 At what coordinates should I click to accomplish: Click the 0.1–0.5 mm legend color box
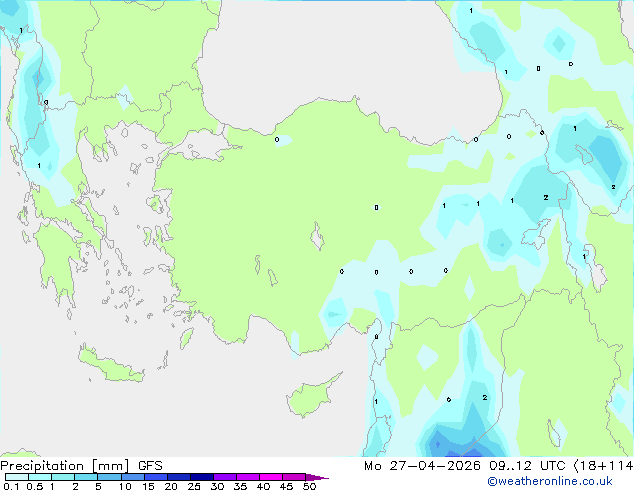tap(17, 477)
